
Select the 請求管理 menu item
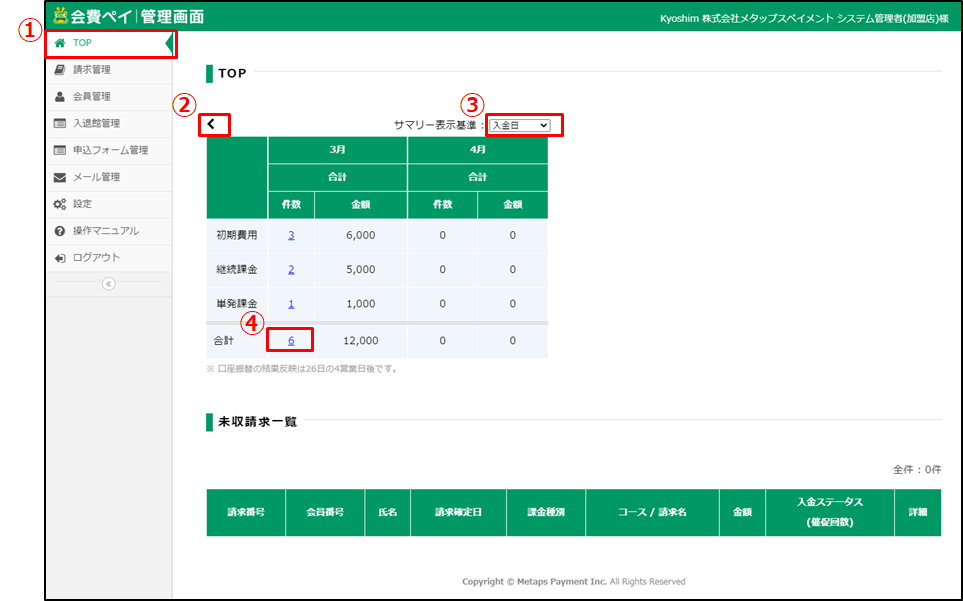point(92,70)
